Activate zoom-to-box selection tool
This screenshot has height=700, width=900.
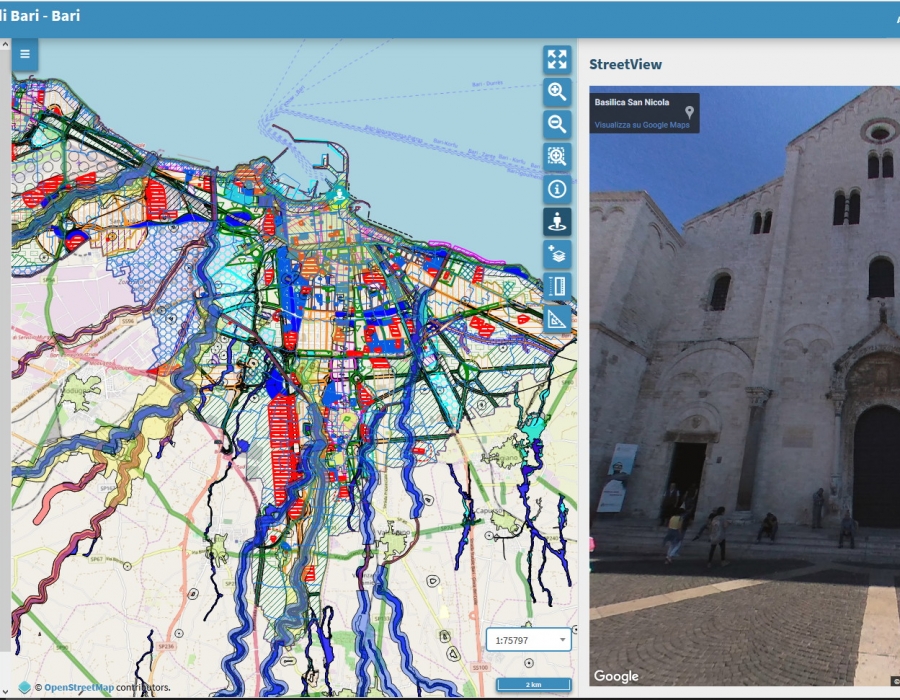pos(557,156)
